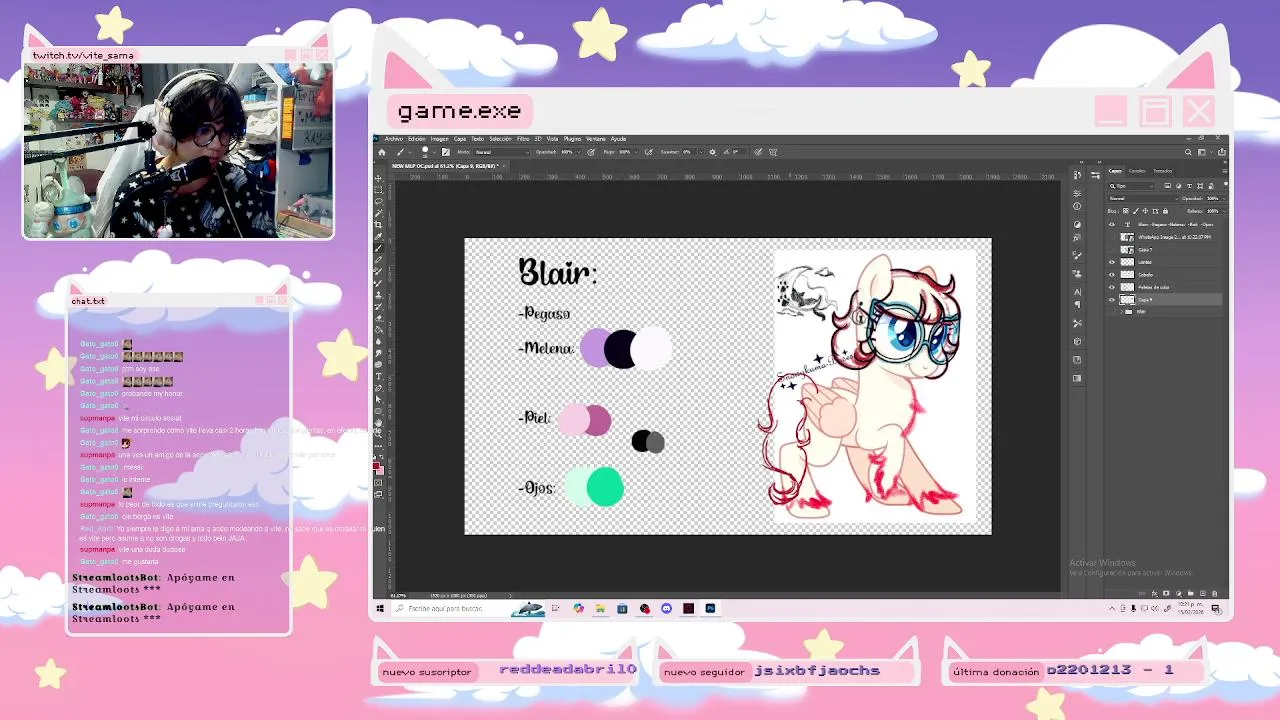
Task: Open Discord from the taskbar
Action: [x=666, y=608]
